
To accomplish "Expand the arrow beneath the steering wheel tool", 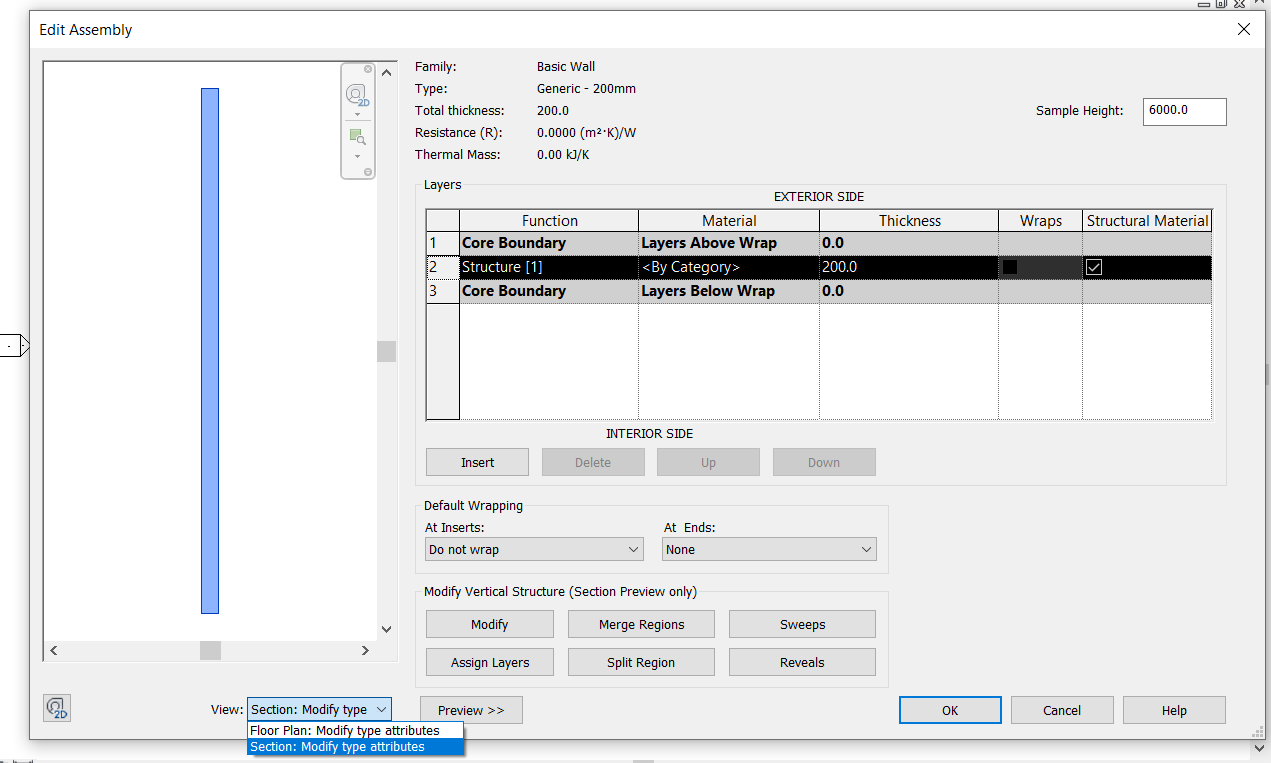I will point(357,113).
